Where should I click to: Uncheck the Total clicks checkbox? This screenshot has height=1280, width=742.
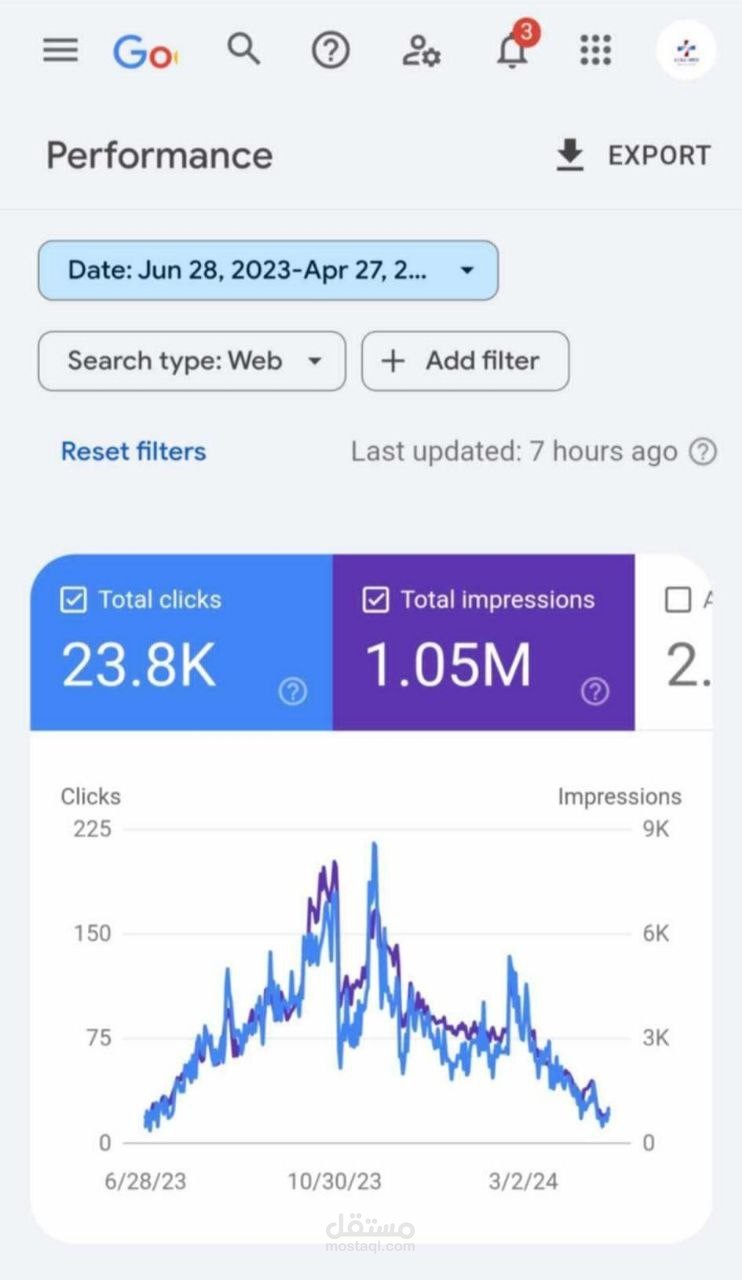pyautogui.click(x=73, y=600)
